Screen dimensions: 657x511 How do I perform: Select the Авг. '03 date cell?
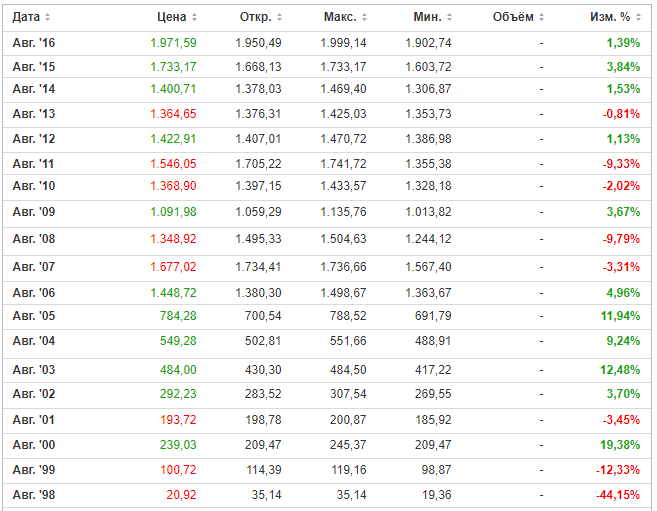(x=34, y=370)
